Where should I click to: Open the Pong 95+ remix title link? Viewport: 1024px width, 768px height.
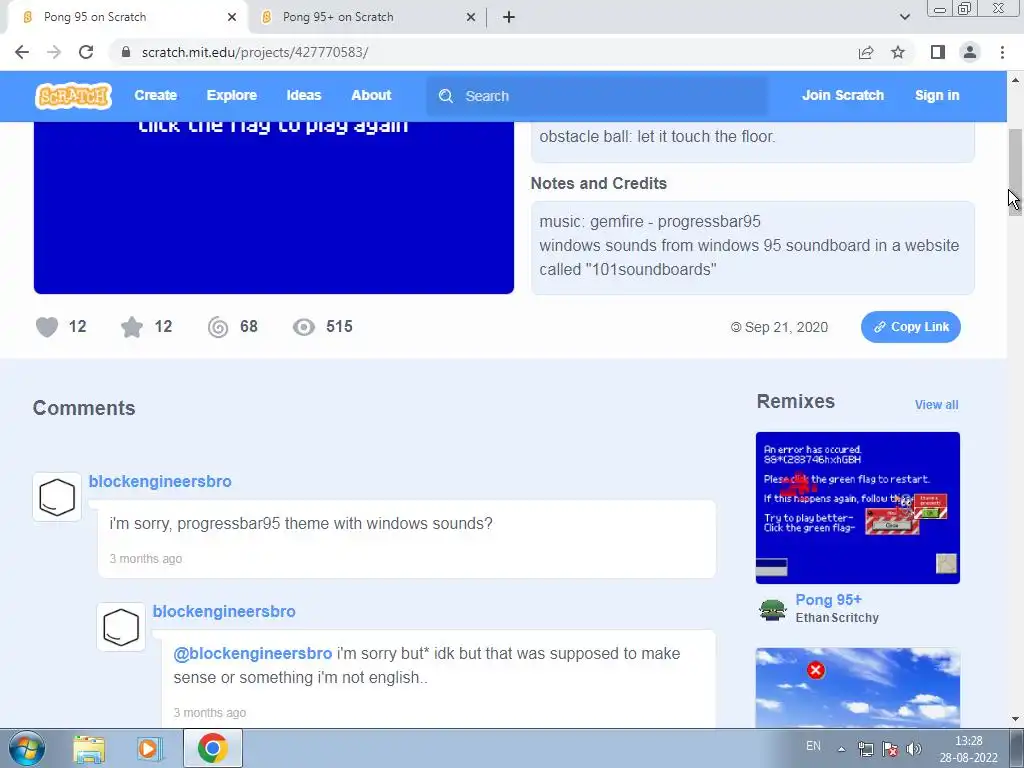click(829, 600)
